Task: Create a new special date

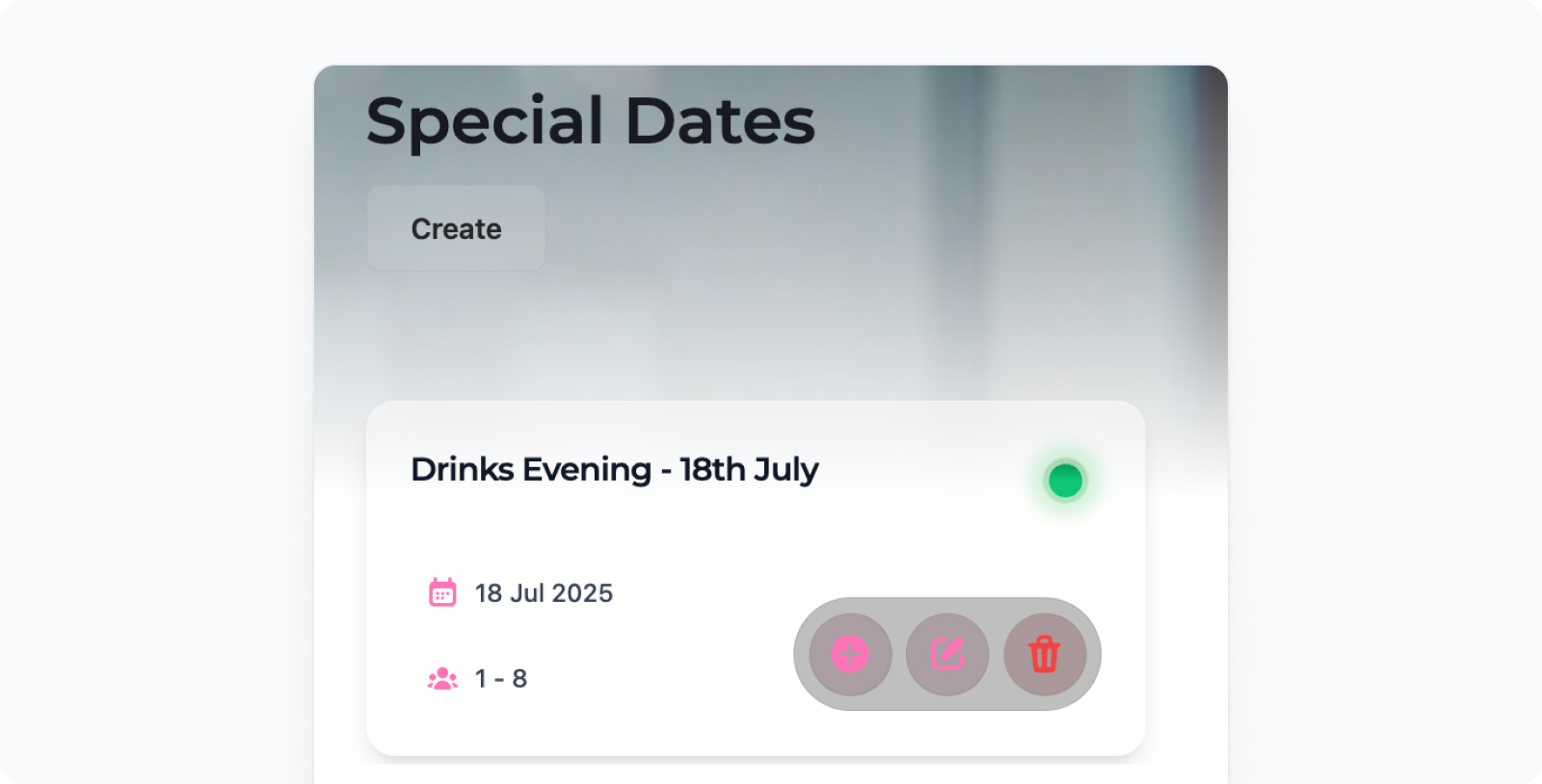Action: (456, 228)
